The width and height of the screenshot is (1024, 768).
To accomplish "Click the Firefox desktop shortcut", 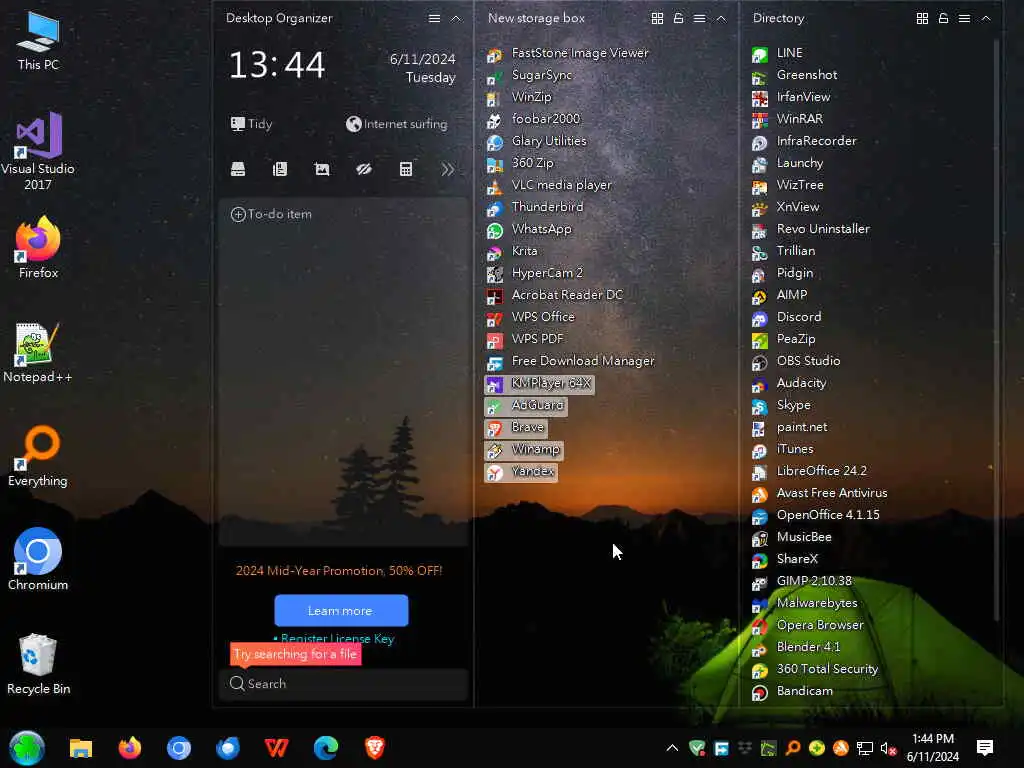I will (x=38, y=248).
